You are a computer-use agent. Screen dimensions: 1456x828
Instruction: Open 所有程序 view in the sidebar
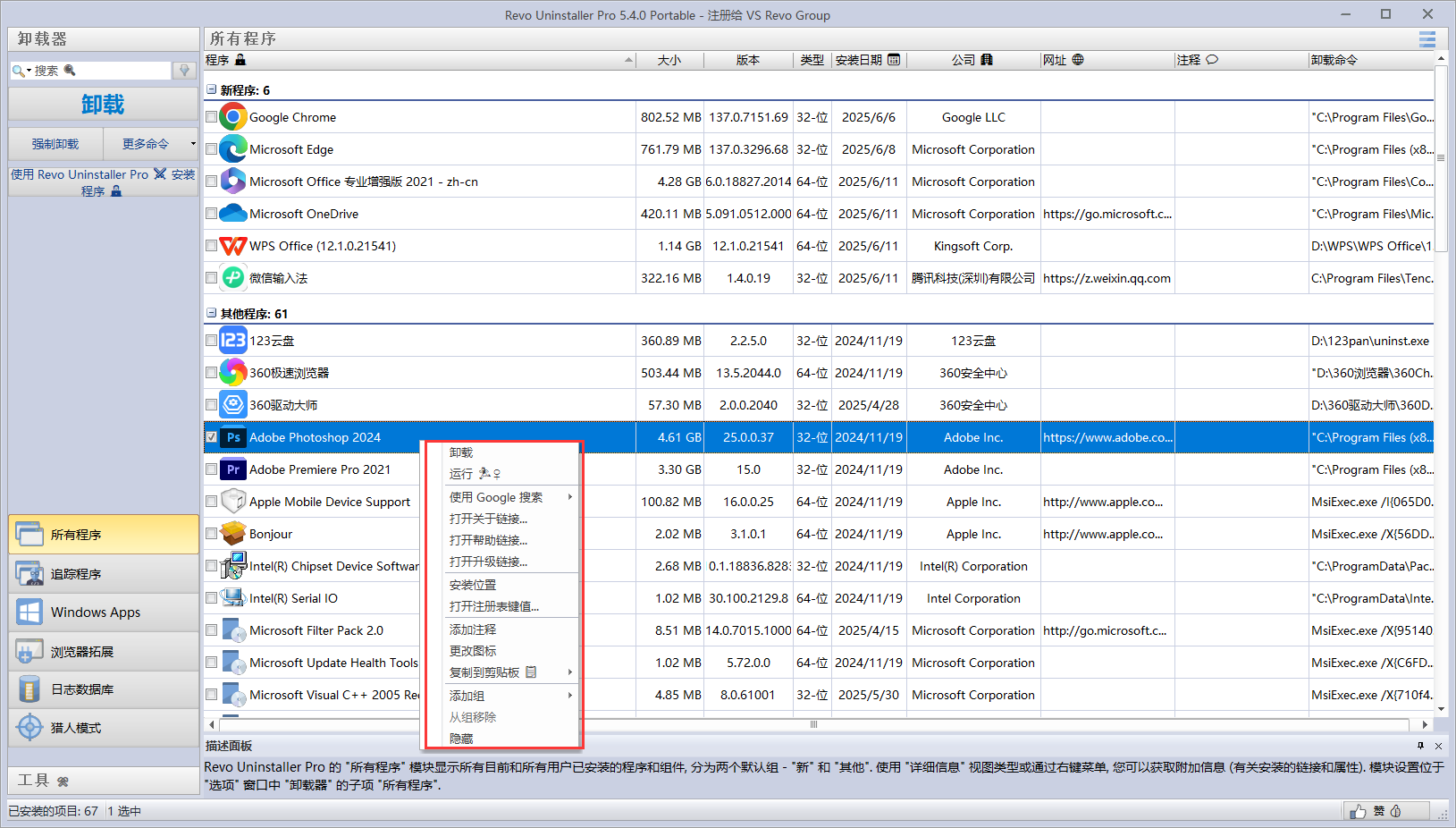(104, 535)
